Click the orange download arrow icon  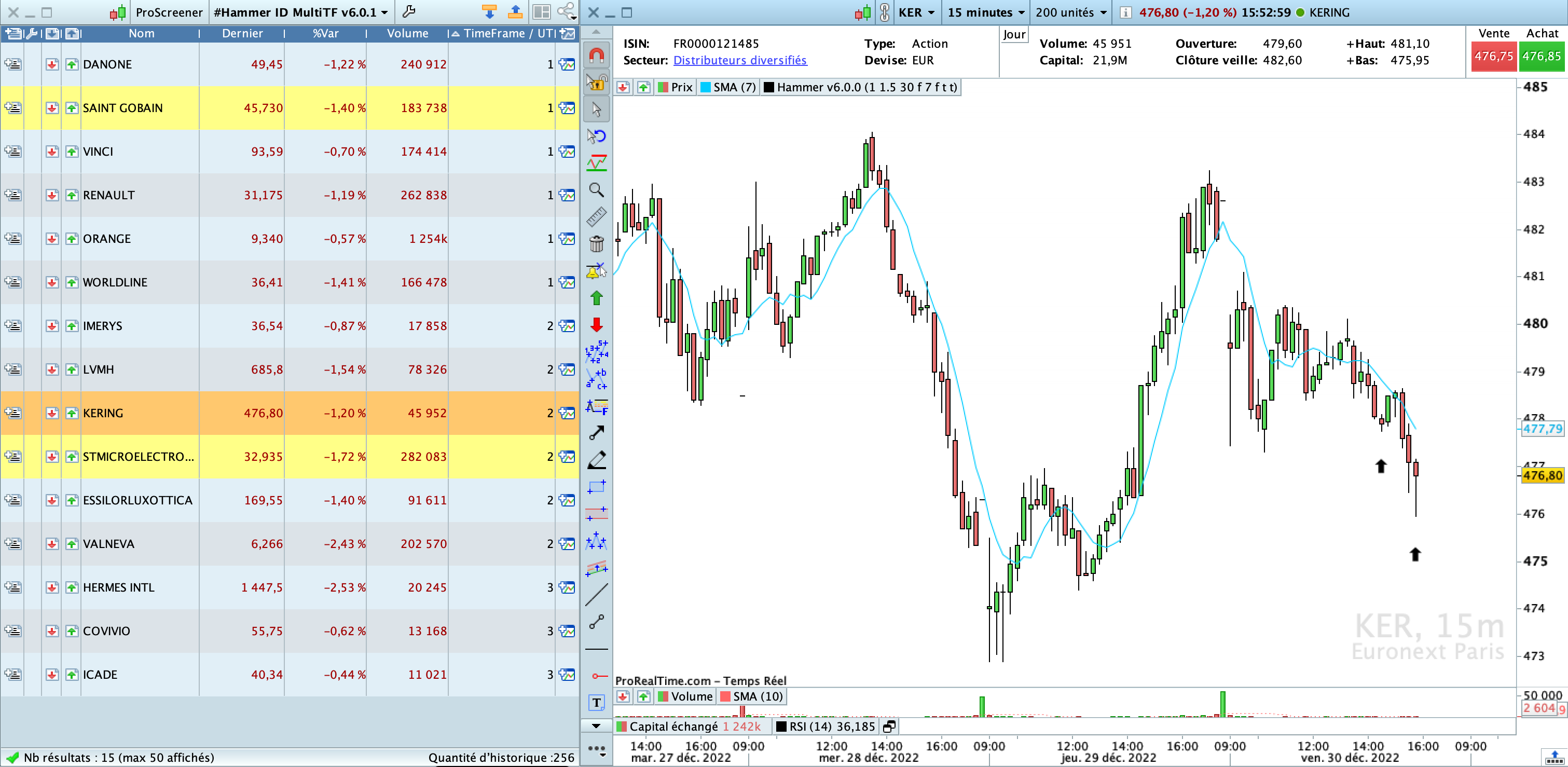pyautogui.click(x=489, y=11)
